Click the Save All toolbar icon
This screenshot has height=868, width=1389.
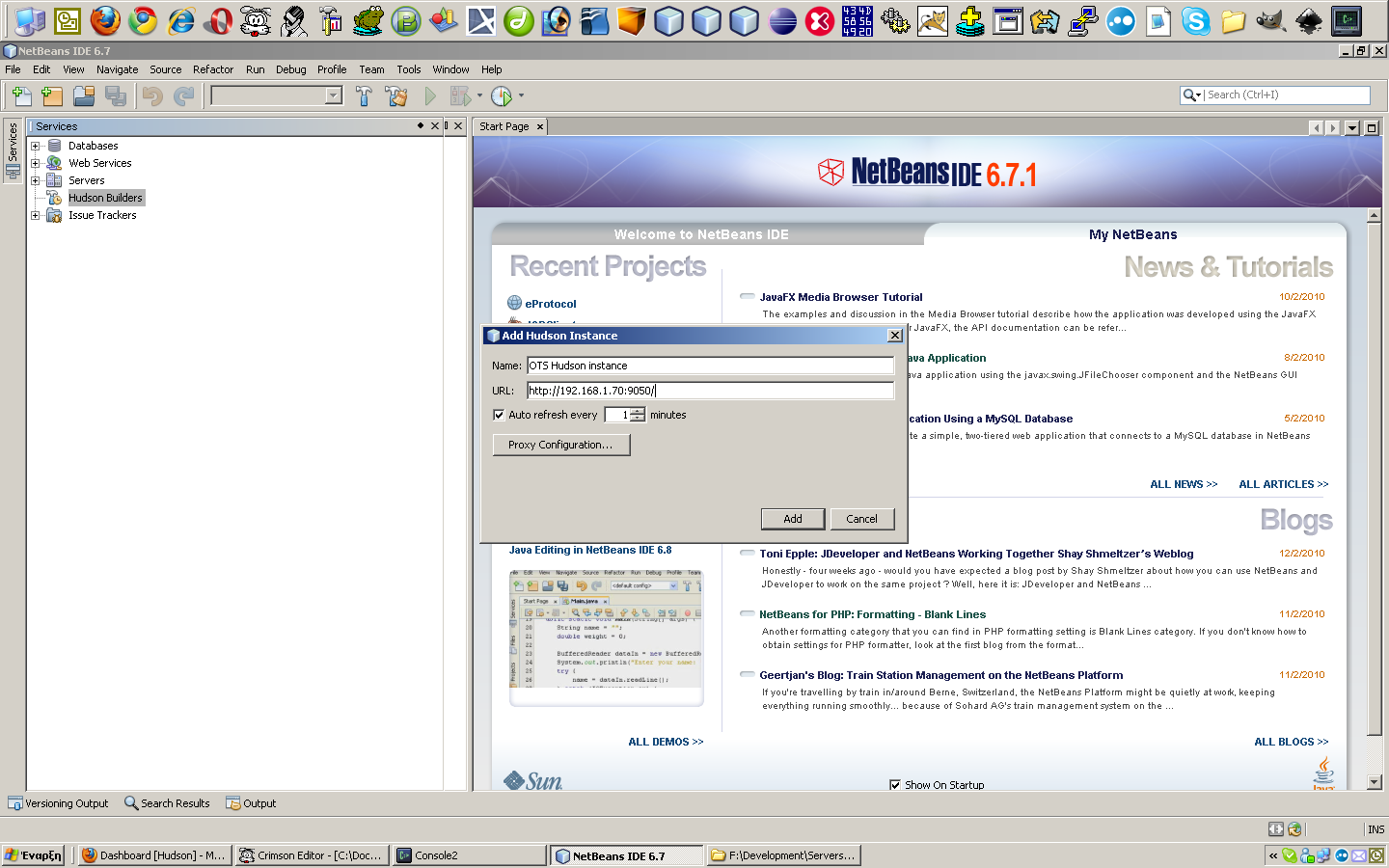click(x=116, y=95)
